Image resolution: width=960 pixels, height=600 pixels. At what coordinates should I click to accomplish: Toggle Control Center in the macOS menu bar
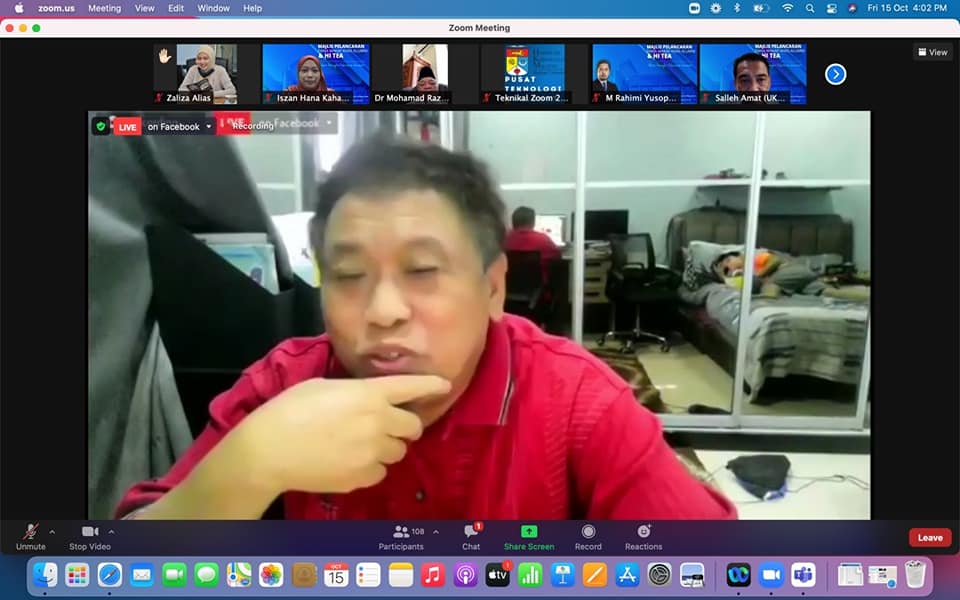coord(831,8)
